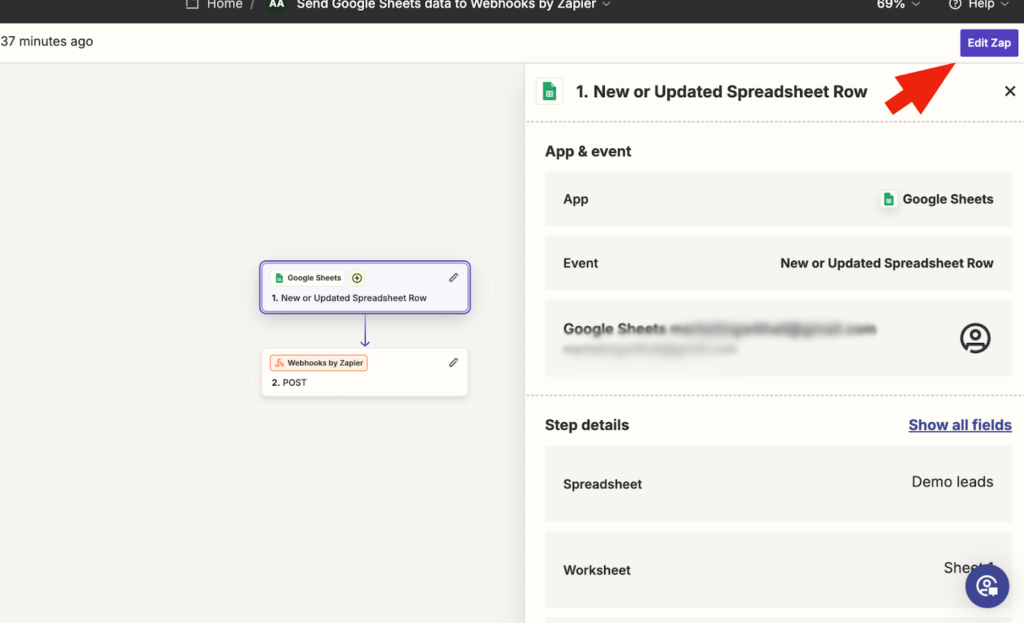The height and width of the screenshot is (623, 1024).
Task: Click the pencil icon on Google Sheets step
Action: click(453, 278)
